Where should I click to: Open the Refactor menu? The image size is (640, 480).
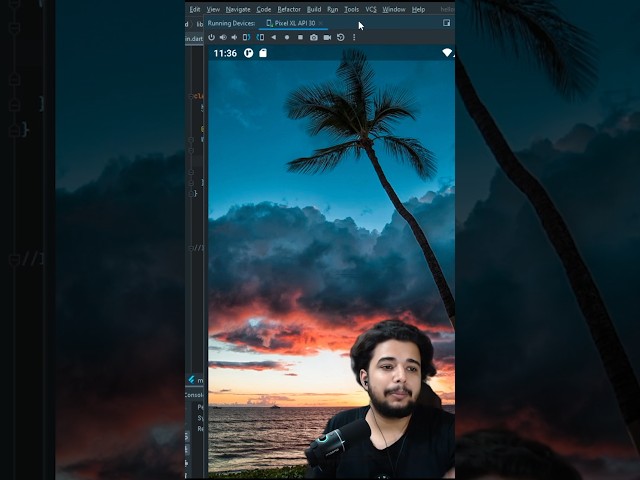(x=289, y=9)
